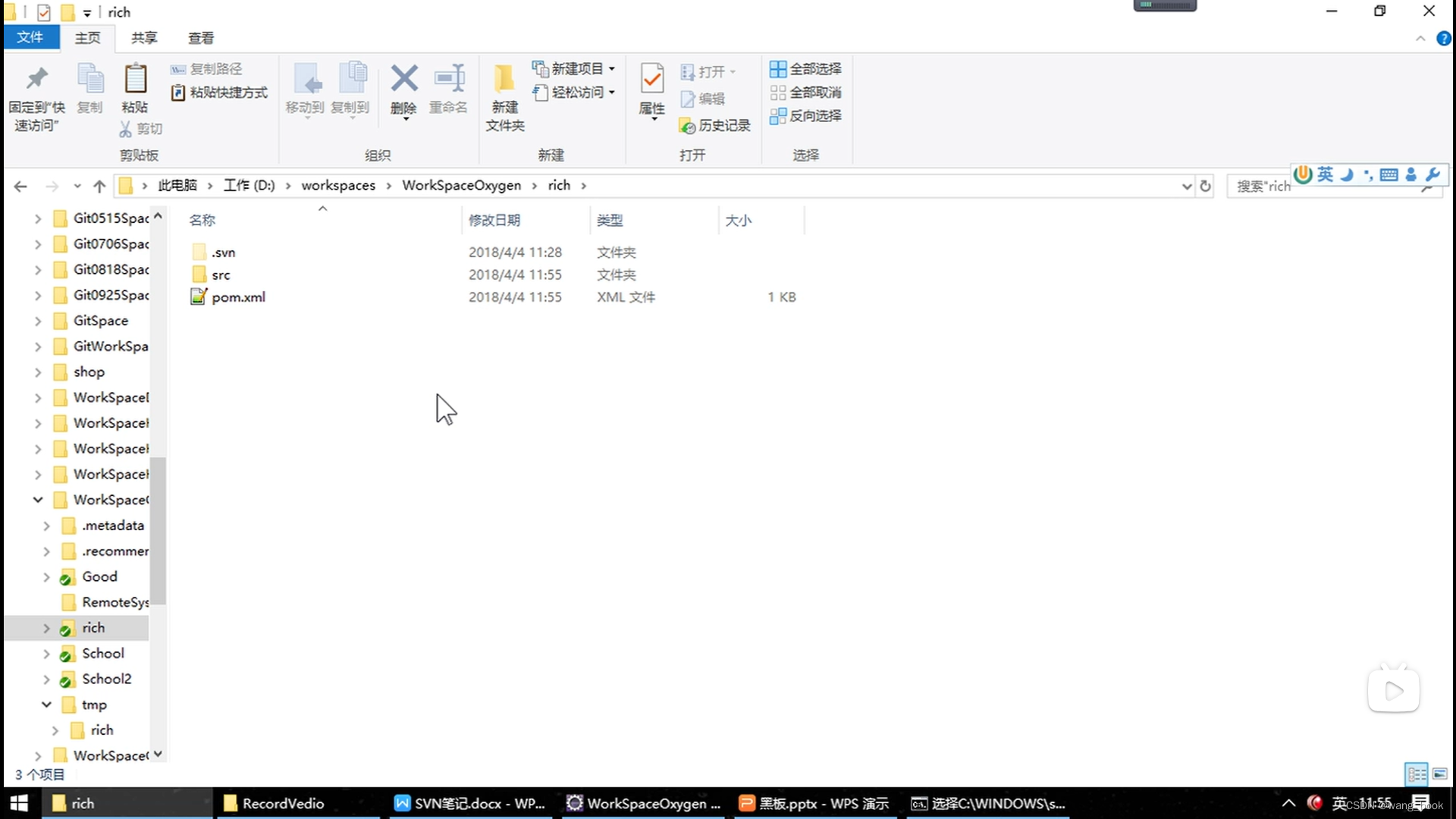Open the Windows Start menu
This screenshot has height=819, width=1456.
tap(19, 803)
